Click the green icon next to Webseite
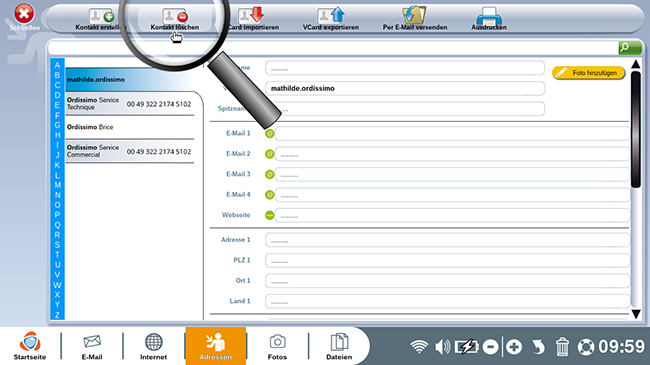The height and width of the screenshot is (365, 650). (269, 215)
